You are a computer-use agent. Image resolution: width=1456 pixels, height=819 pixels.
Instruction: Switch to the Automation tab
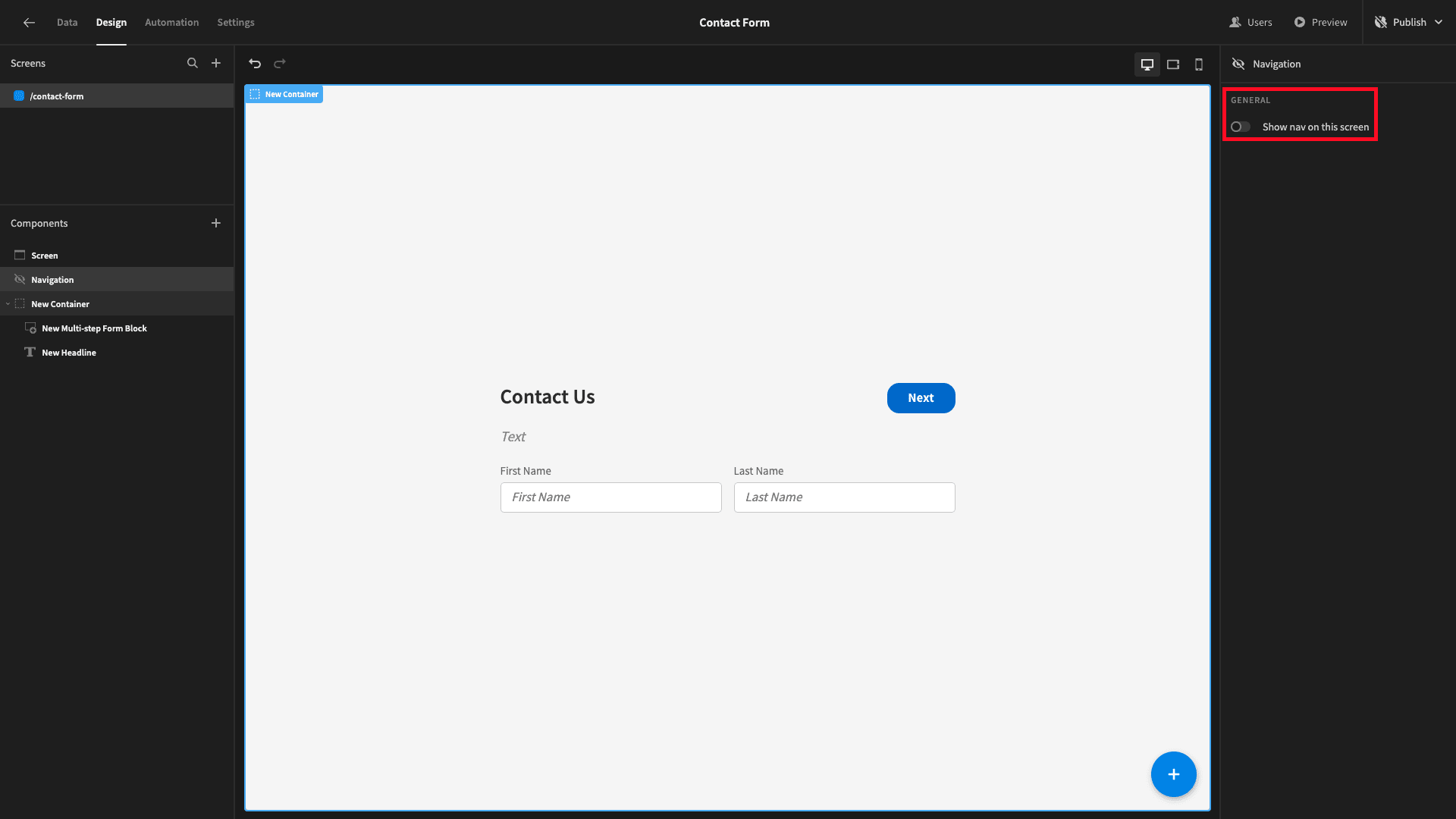click(172, 23)
